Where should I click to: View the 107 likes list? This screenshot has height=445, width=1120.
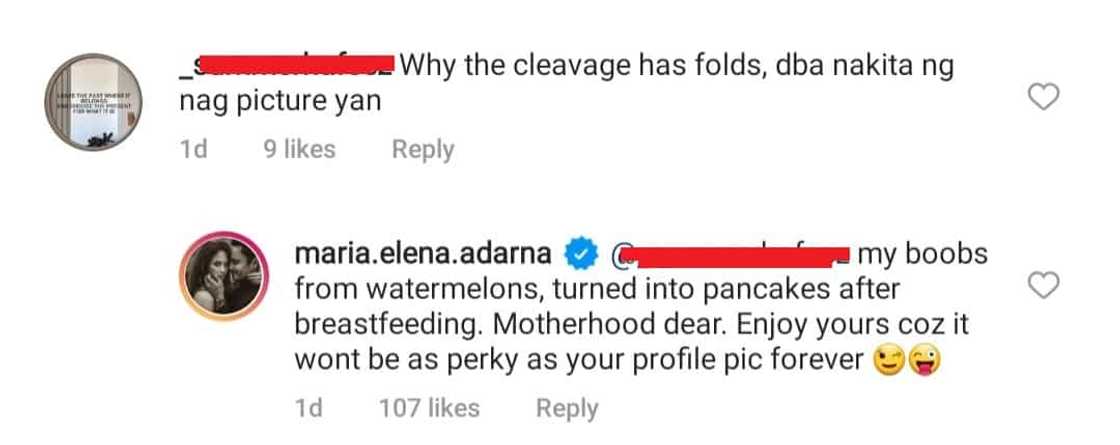[429, 408]
